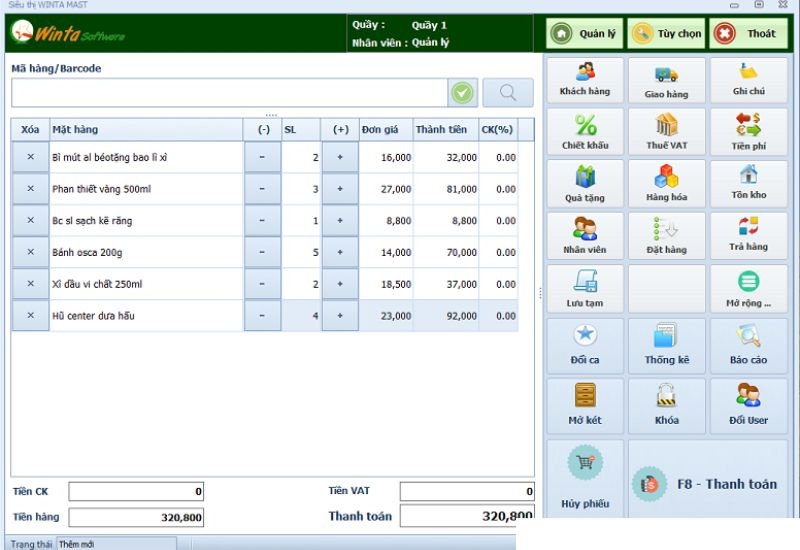Open the Thuế VAT settings
Viewport: 800px width, 550px height.
(666, 132)
